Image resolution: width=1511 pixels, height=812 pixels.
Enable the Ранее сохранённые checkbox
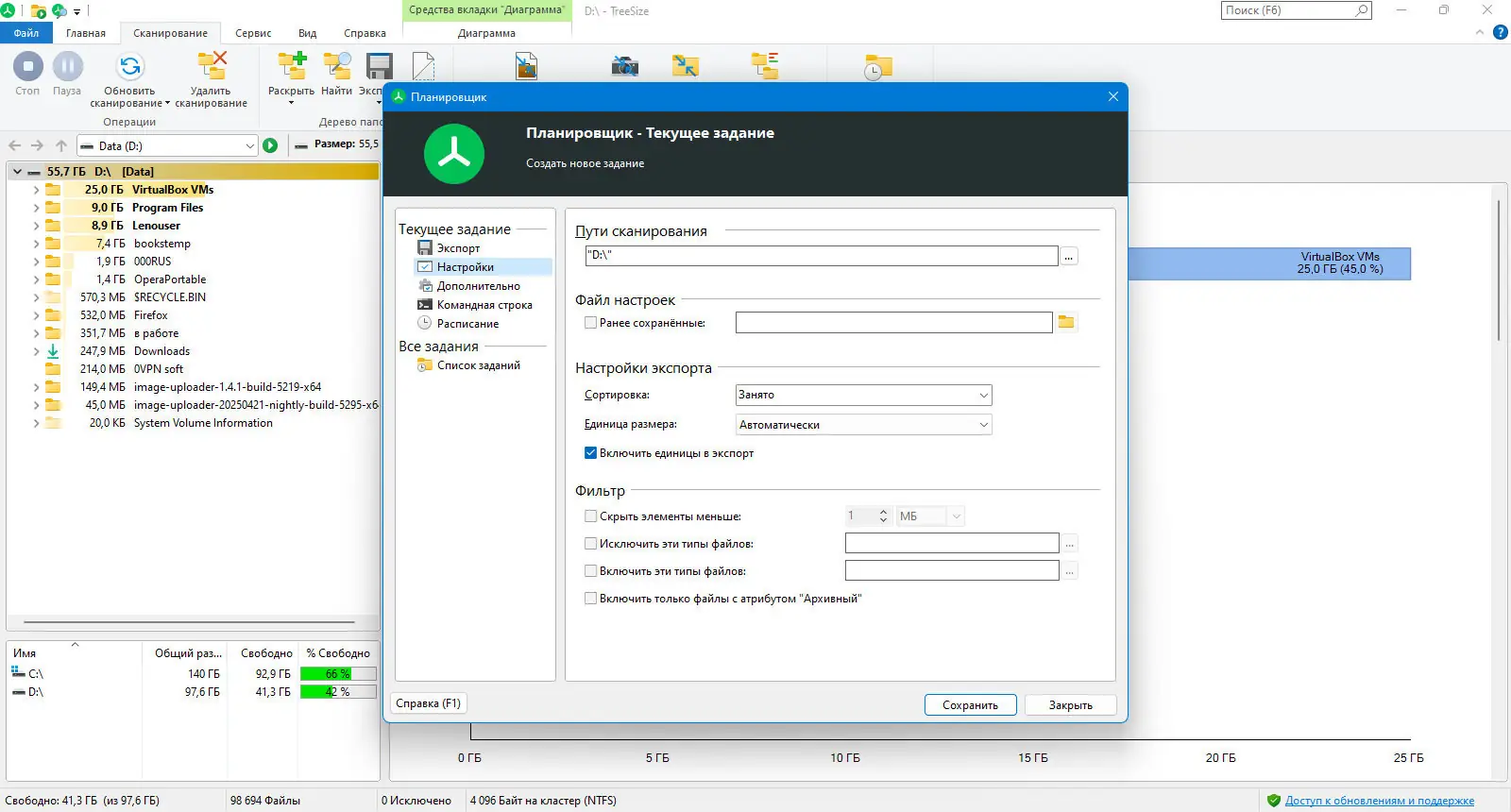tap(591, 323)
